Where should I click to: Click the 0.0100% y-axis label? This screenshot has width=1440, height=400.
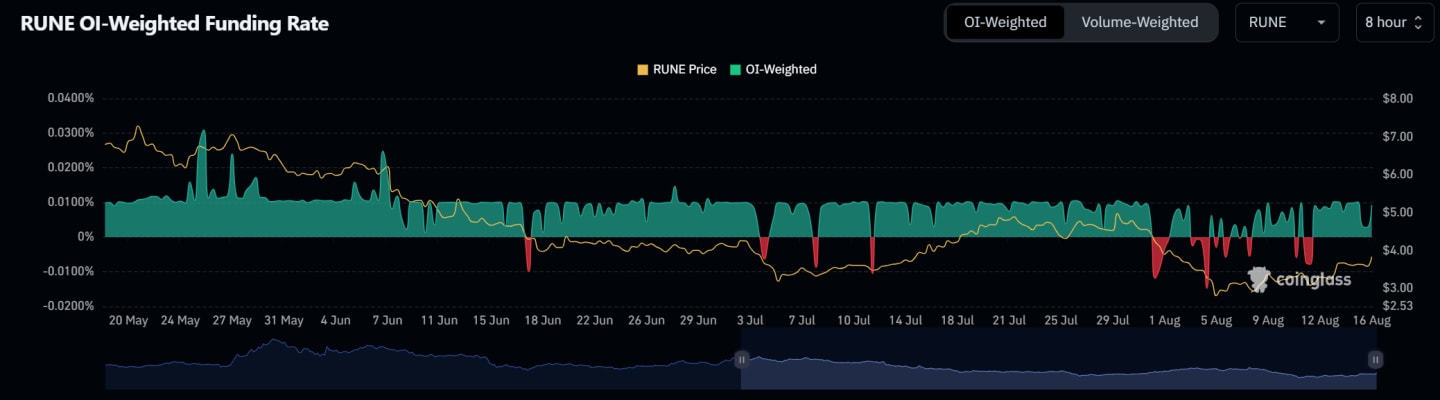tap(71, 202)
